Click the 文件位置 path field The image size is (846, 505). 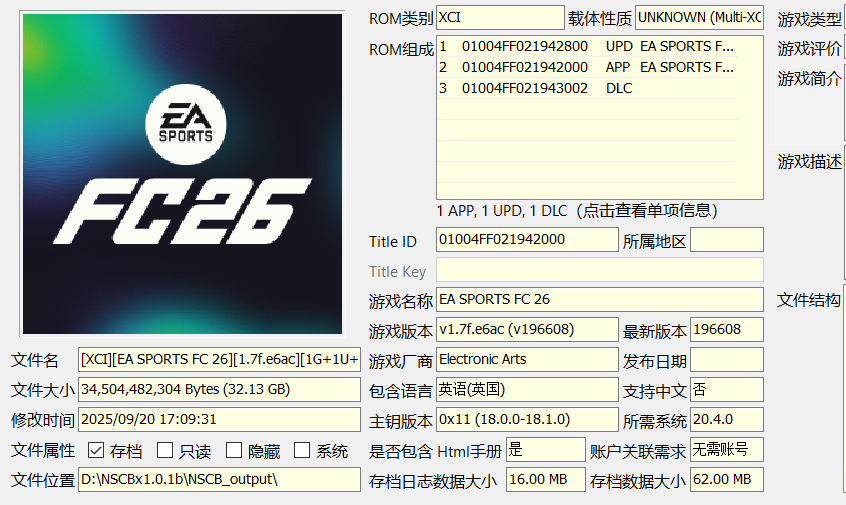pyautogui.click(x=219, y=479)
